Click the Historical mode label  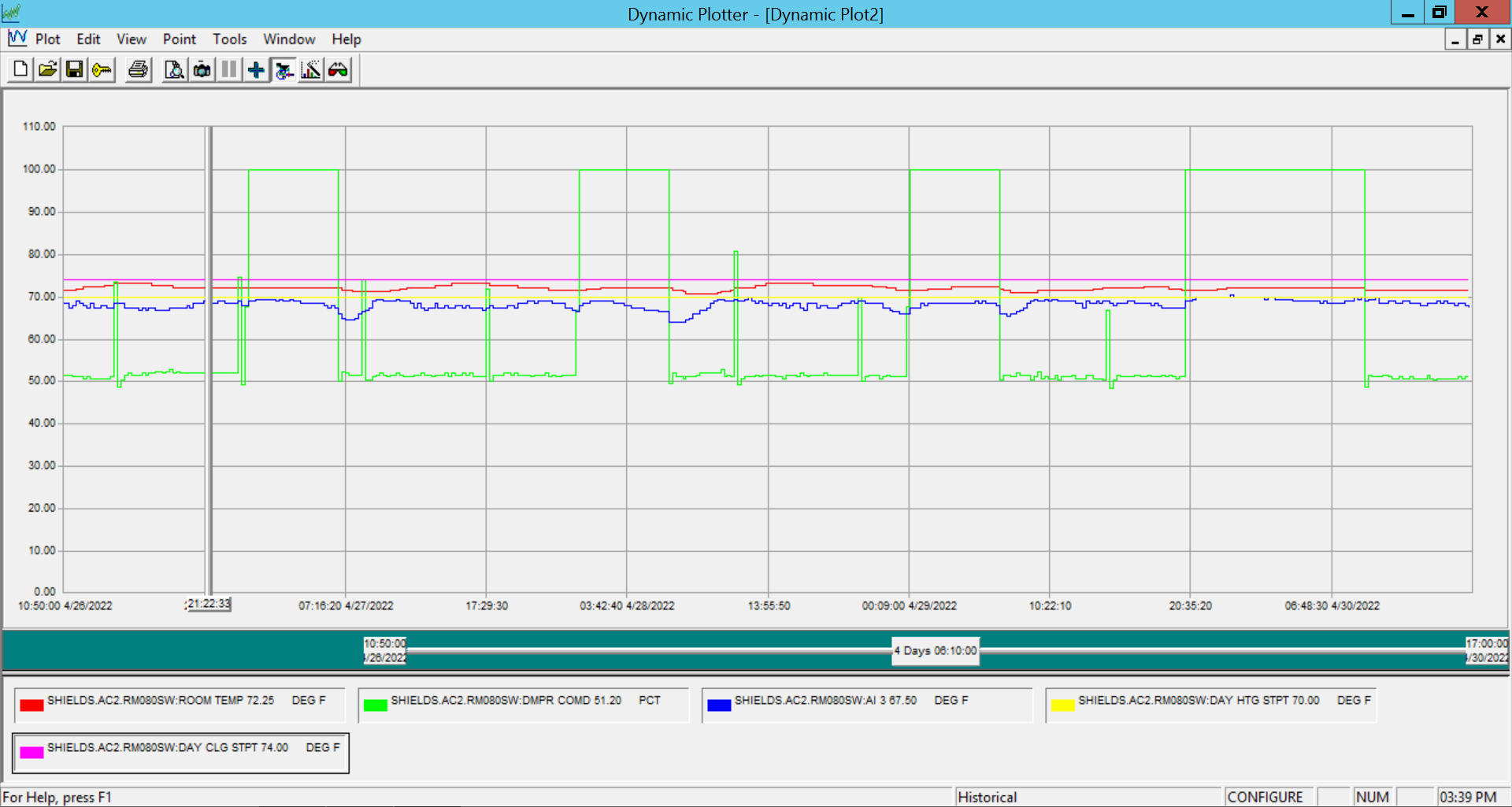(987, 796)
